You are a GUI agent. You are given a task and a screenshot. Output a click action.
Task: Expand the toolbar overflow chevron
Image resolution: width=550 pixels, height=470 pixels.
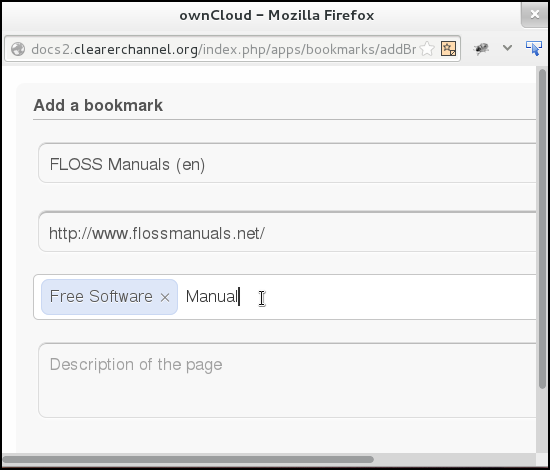[x=507, y=48]
